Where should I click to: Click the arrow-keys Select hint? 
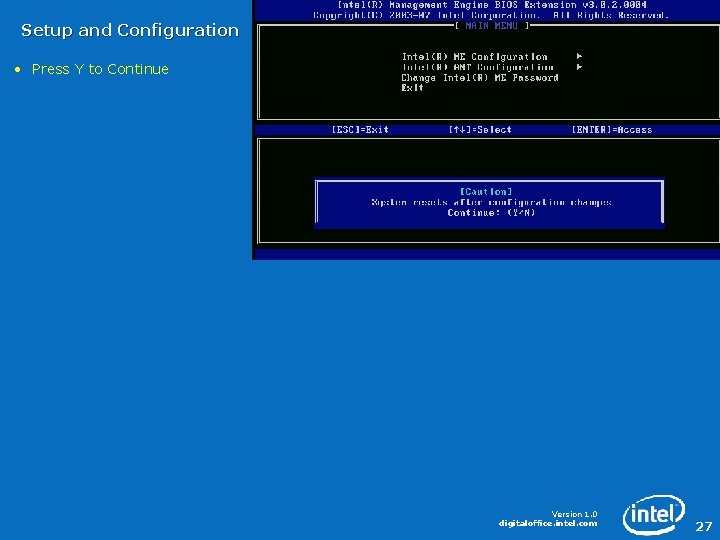point(480,129)
